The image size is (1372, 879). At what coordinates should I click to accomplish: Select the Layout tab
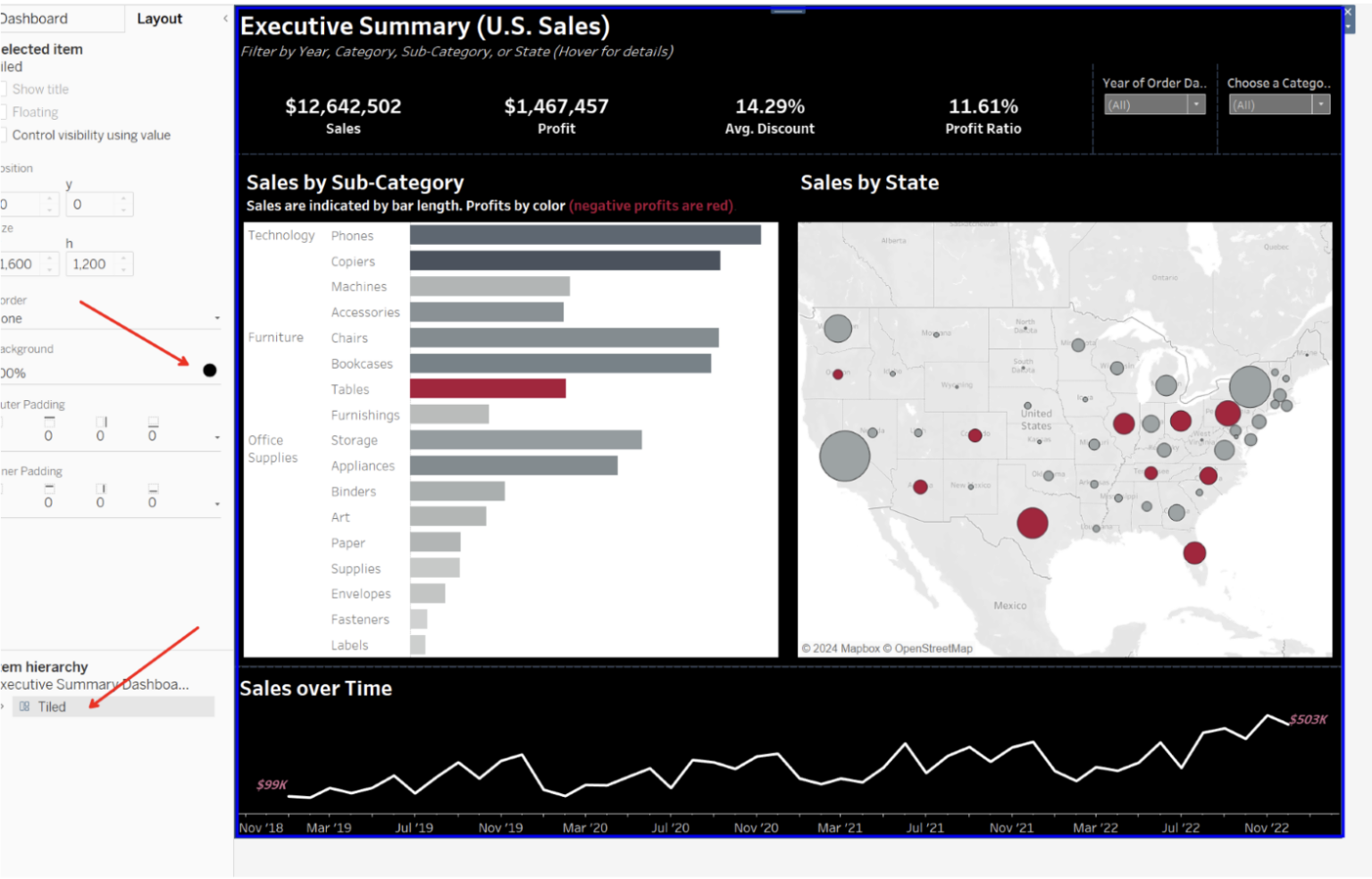[159, 18]
